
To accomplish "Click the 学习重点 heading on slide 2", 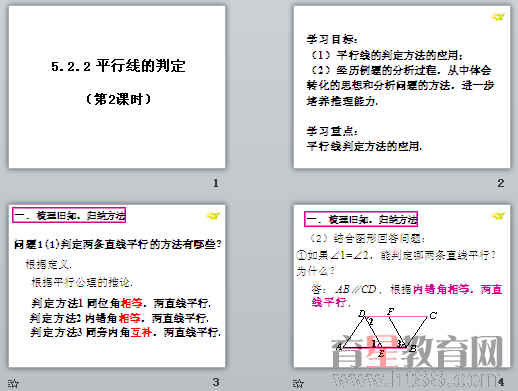I will pyautogui.click(x=332, y=131).
